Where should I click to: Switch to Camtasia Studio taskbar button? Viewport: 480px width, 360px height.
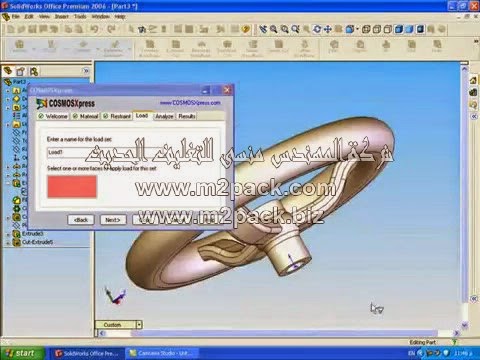click(x=163, y=353)
